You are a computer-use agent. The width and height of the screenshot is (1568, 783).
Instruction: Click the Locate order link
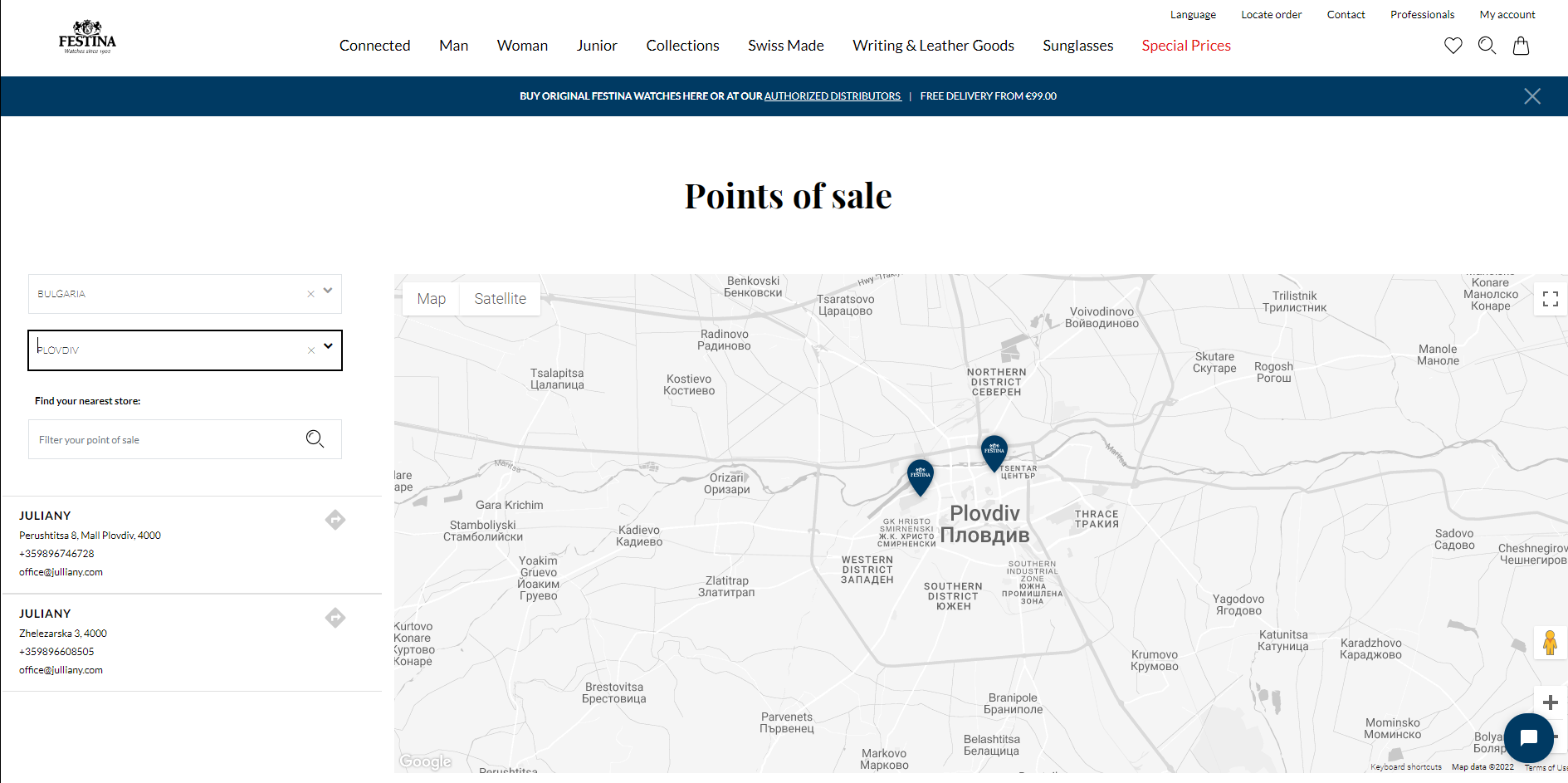[x=1271, y=15]
